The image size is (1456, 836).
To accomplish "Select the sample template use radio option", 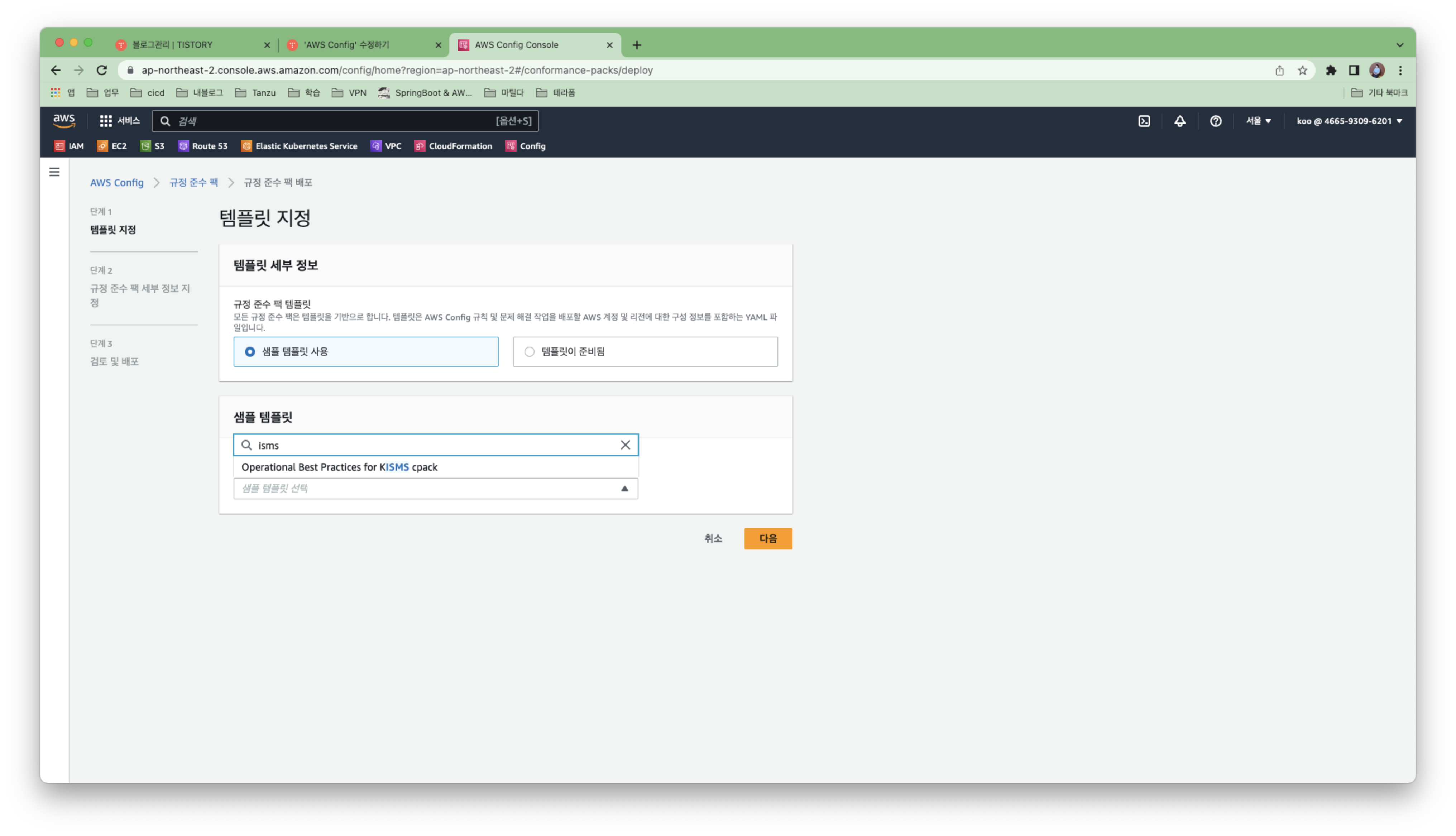I will point(250,351).
